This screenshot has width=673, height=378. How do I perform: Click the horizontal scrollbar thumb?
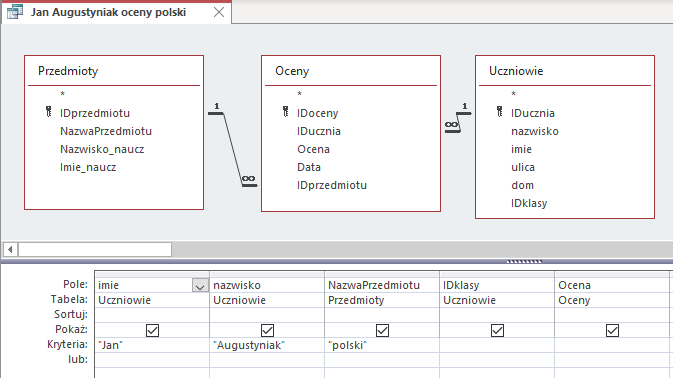tap(95, 249)
